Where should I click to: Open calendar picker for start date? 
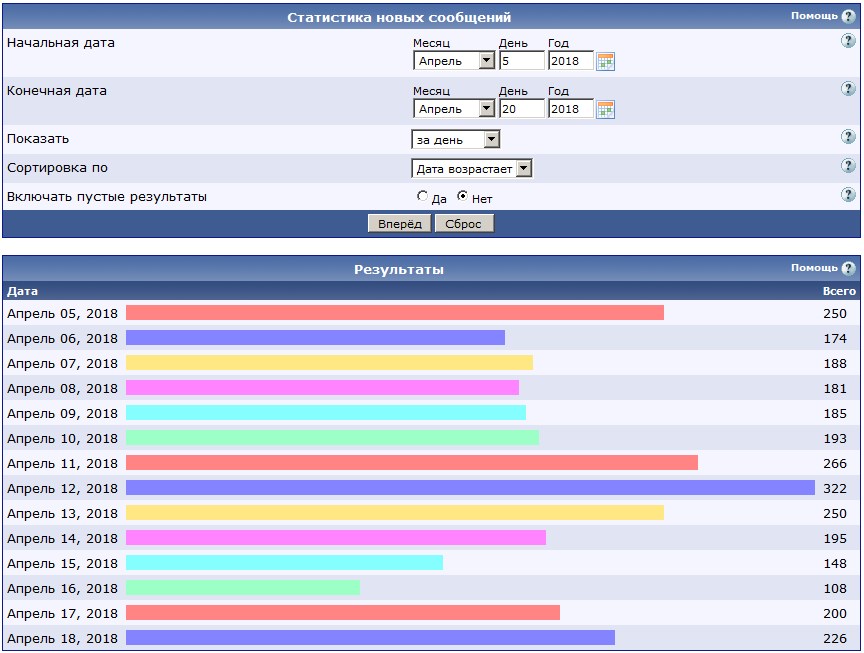[x=605, y=61]
